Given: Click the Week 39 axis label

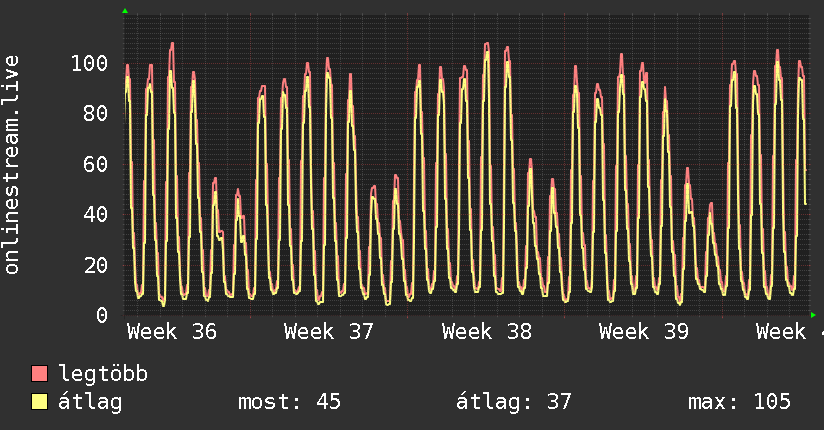Looking at the screenshot, I should pos(644,332).
